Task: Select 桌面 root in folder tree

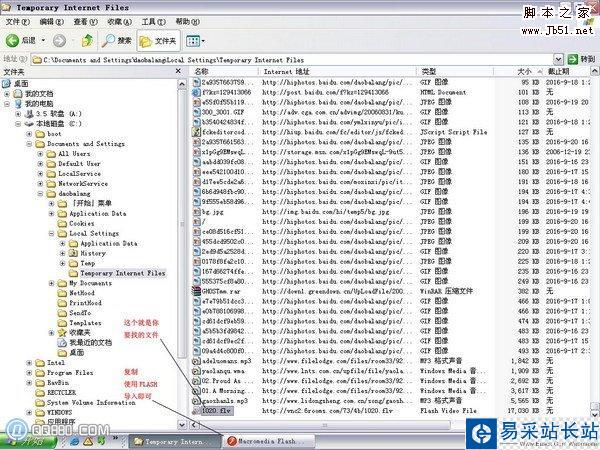Action: [21, 83]
